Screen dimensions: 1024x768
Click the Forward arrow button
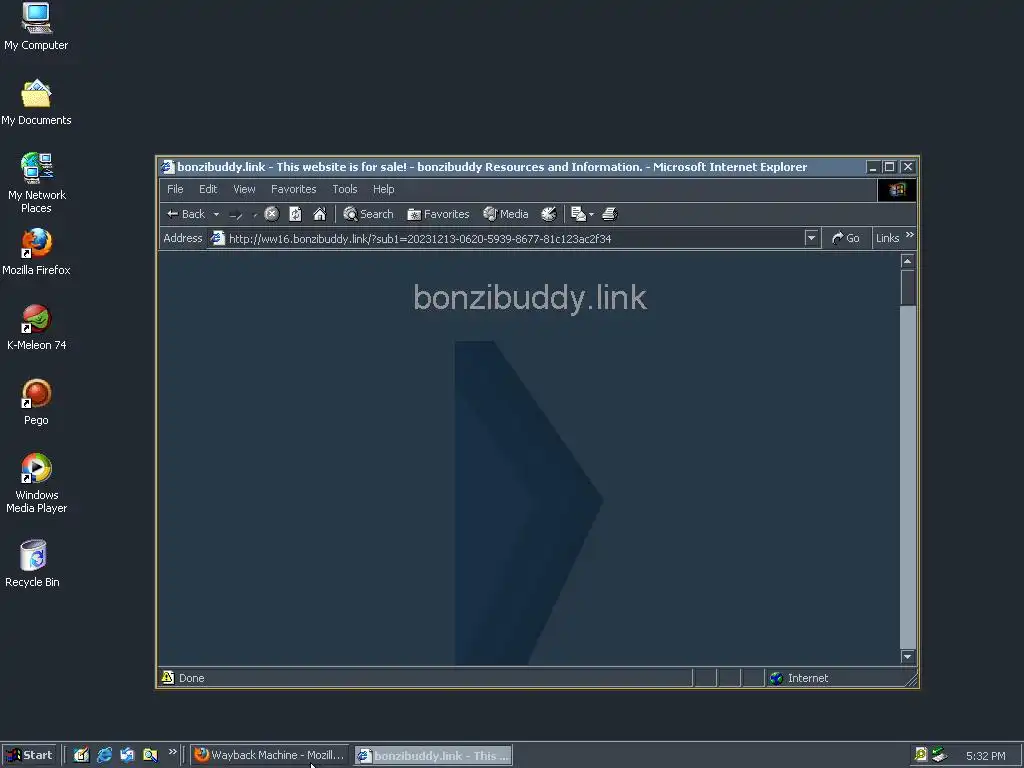point(236,214)
